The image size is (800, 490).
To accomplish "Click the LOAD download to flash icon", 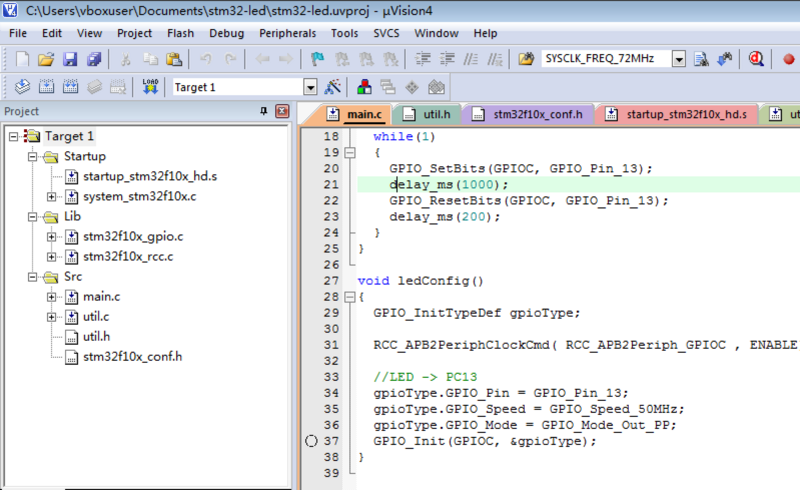I will pos(151,87).
